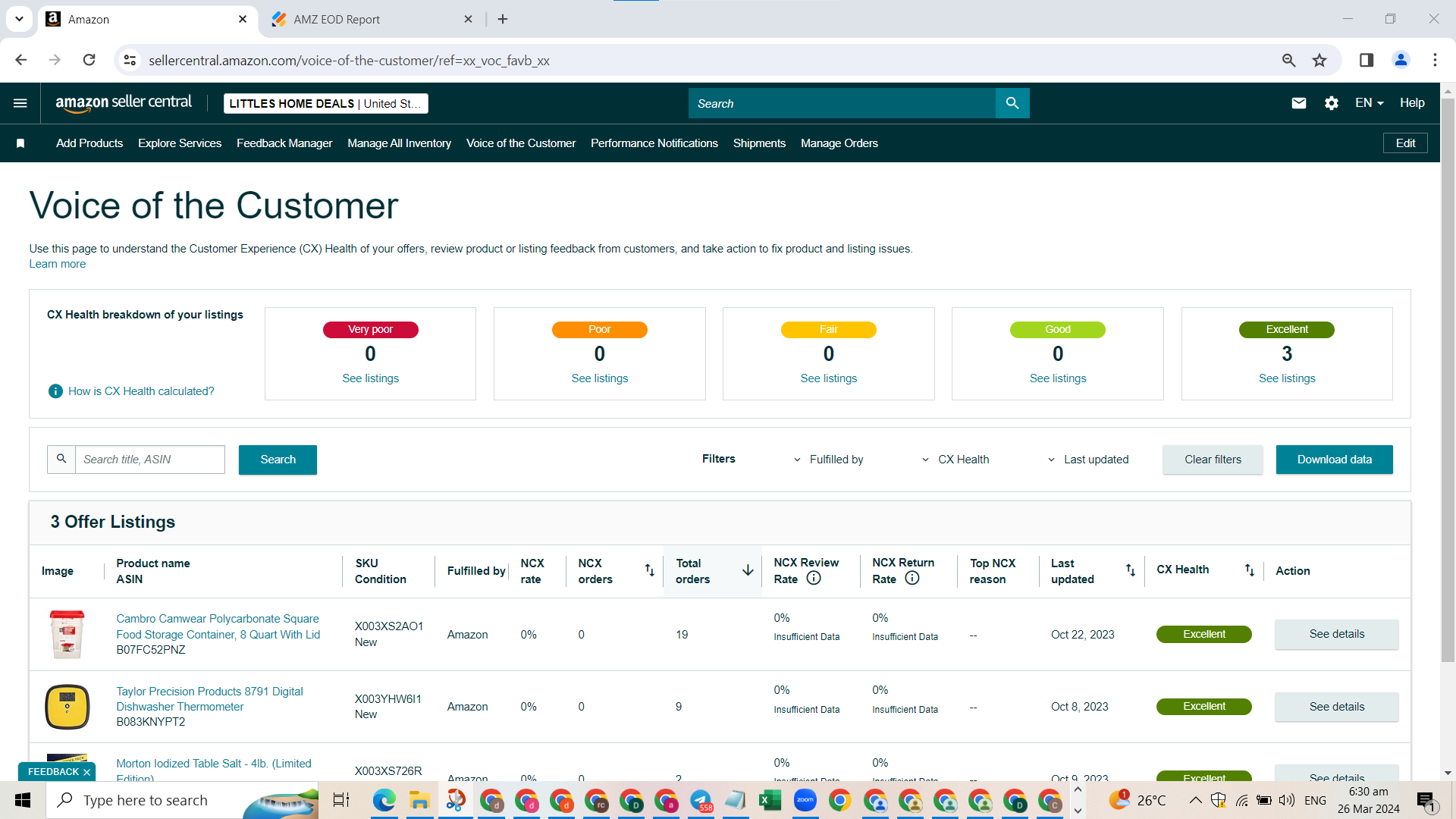Open How is CX Health calculated link

(141, 391)
